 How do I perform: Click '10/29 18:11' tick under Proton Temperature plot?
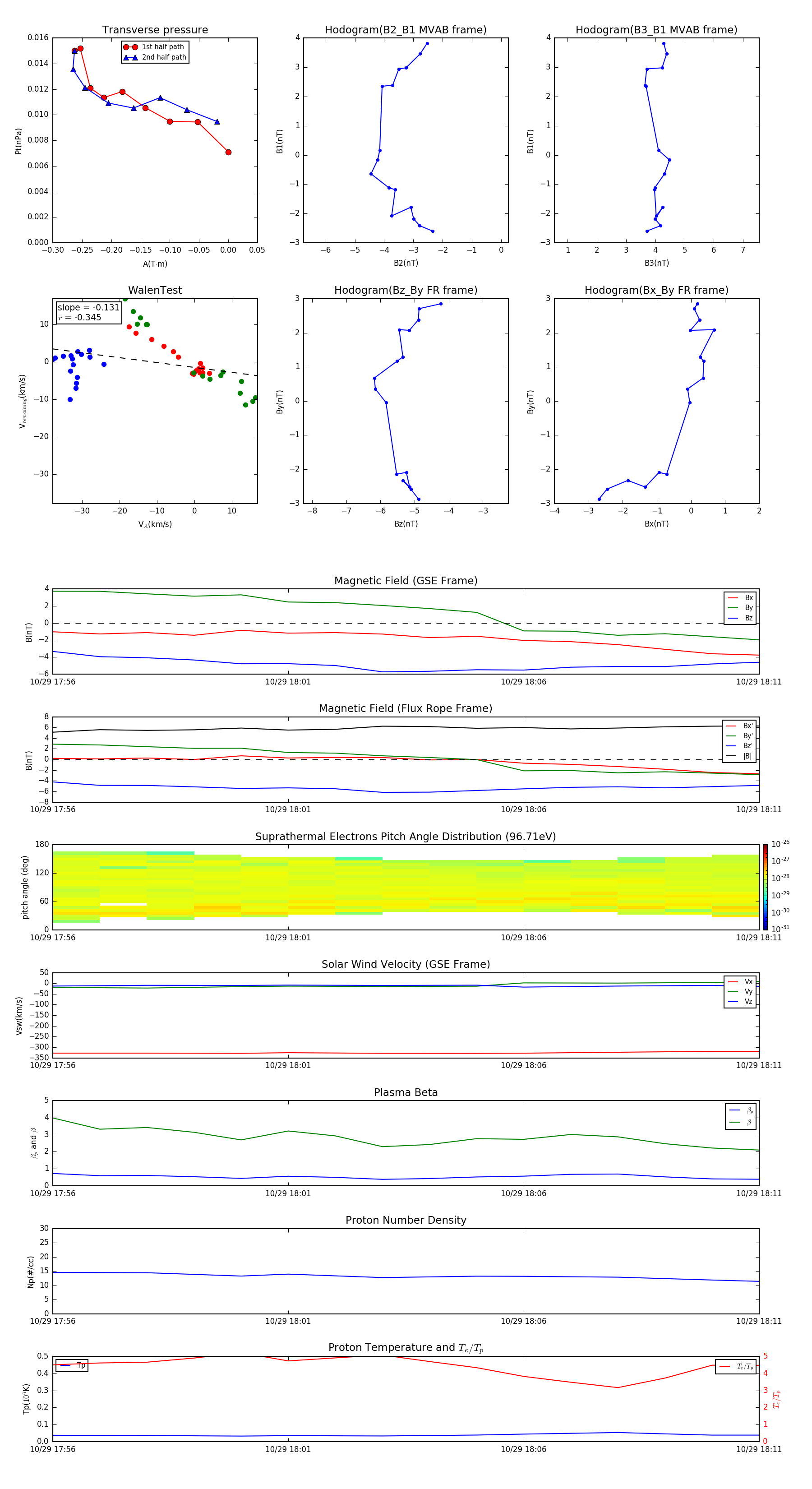(759, 1450)
